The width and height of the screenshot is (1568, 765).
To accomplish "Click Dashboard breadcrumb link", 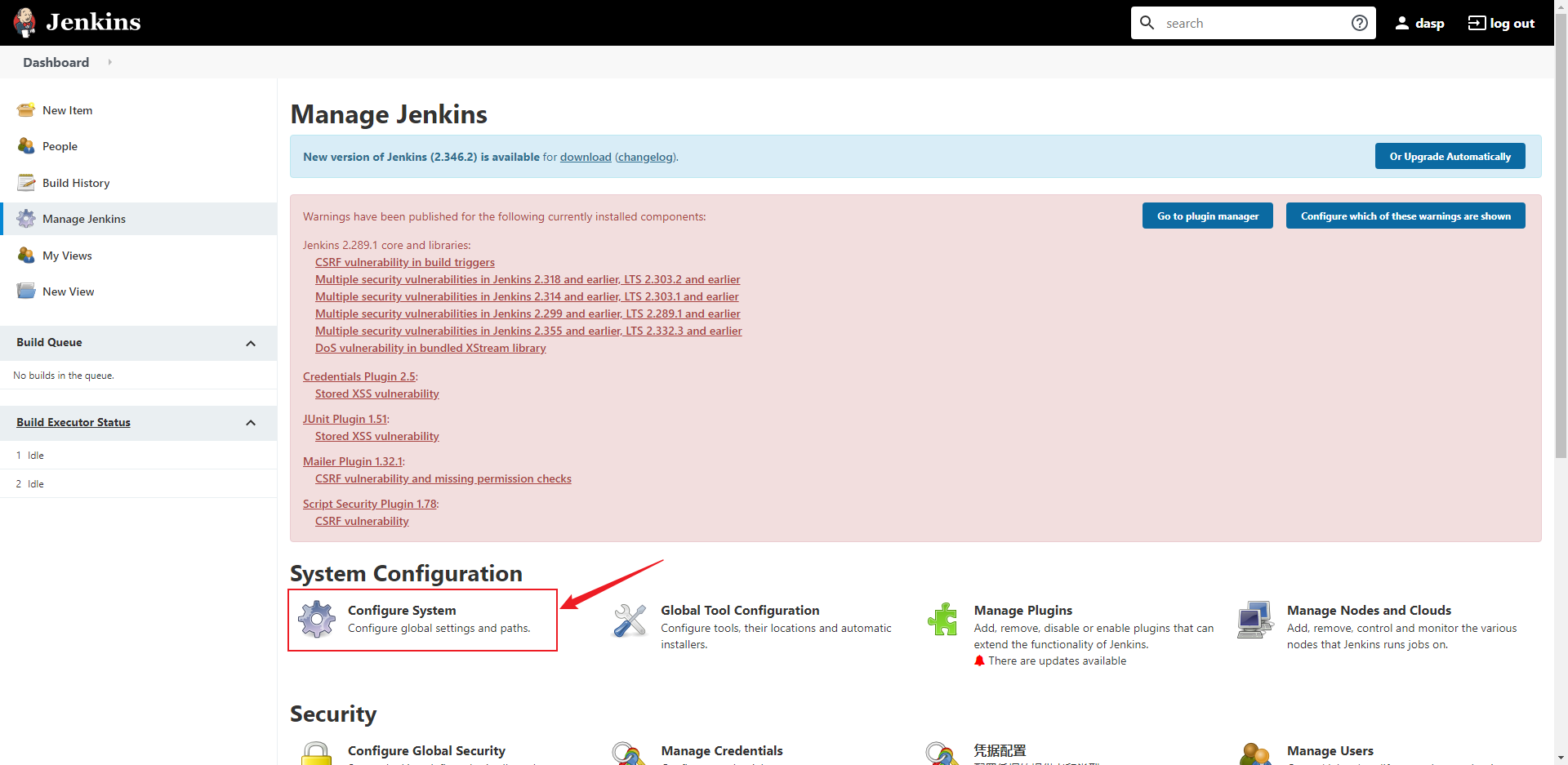I will (x=56, y=62).
